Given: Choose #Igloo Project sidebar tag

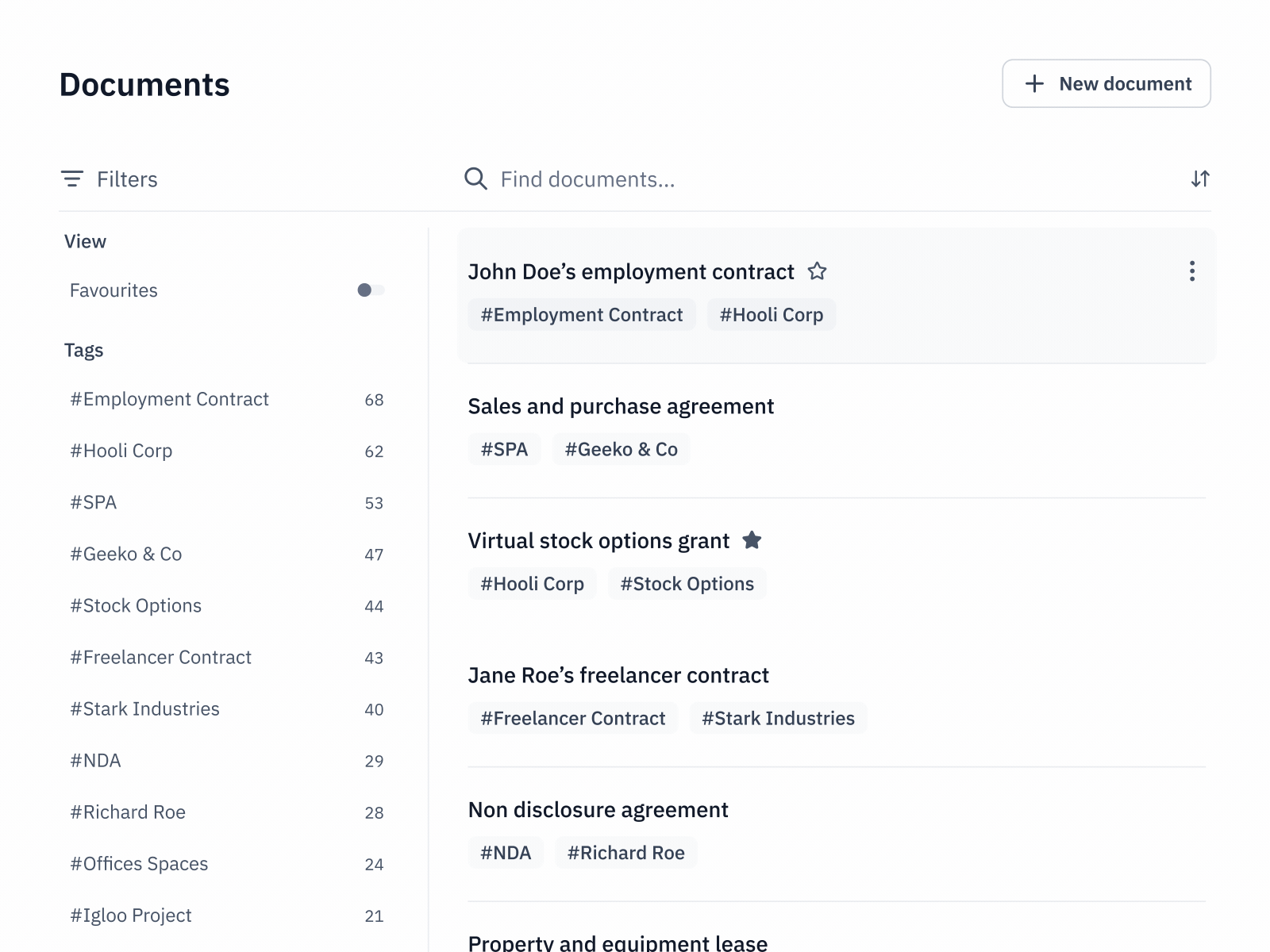Looking at the screenshot, I should [x=131, y=916].
